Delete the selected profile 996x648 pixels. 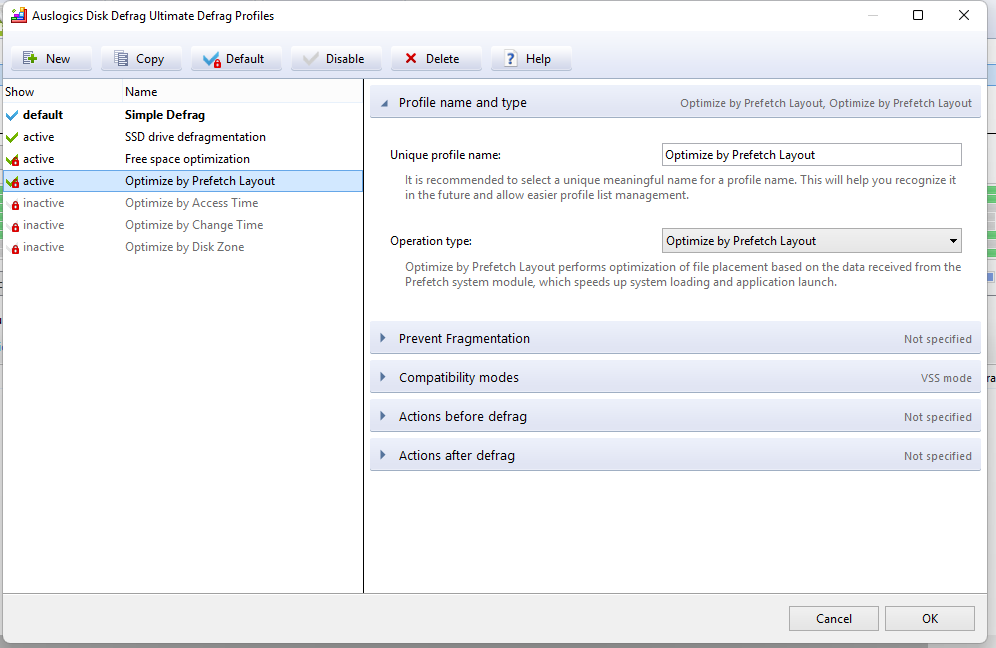(436, 58)
